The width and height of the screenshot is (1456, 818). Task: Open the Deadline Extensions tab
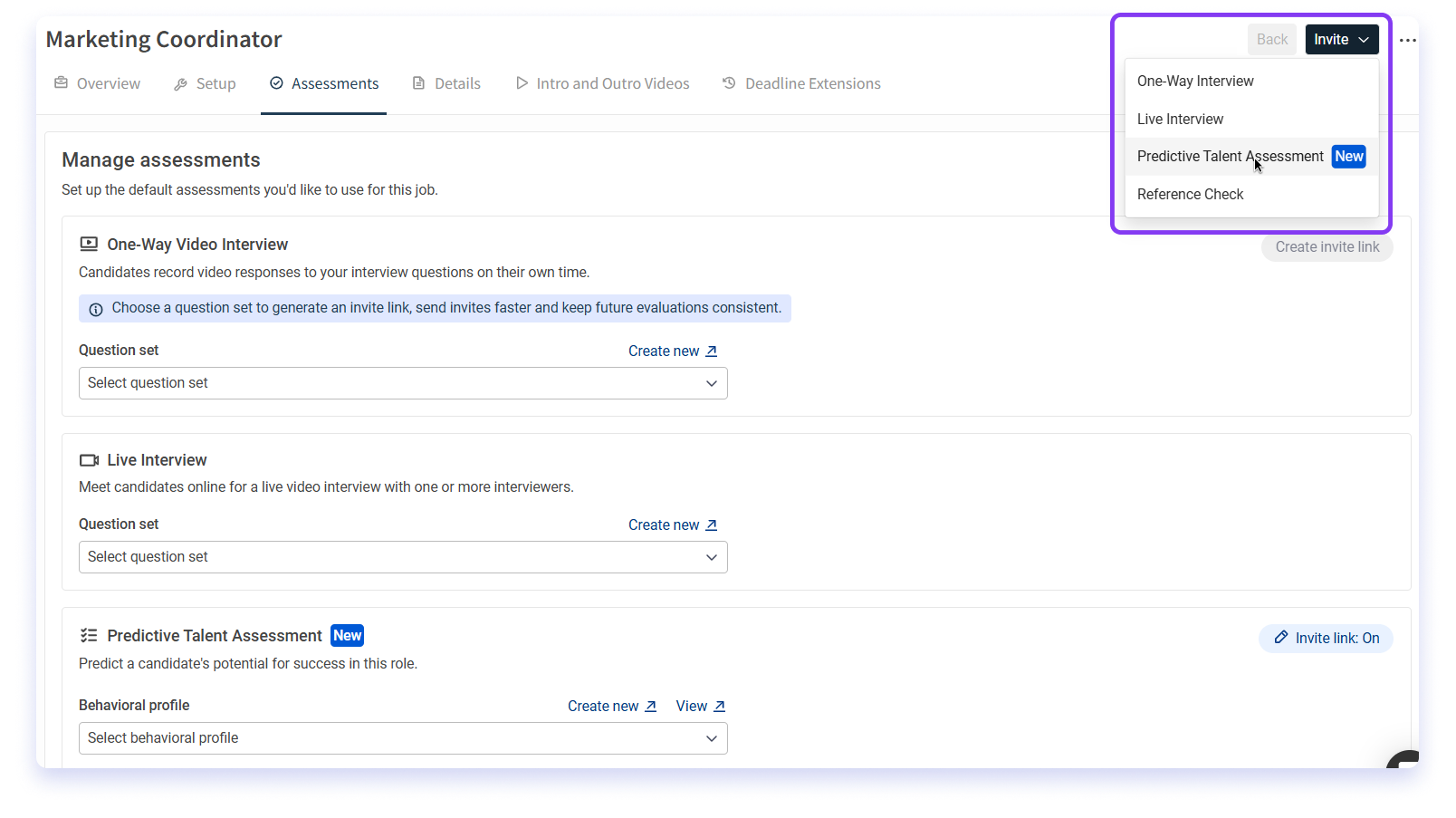point(801,83)
